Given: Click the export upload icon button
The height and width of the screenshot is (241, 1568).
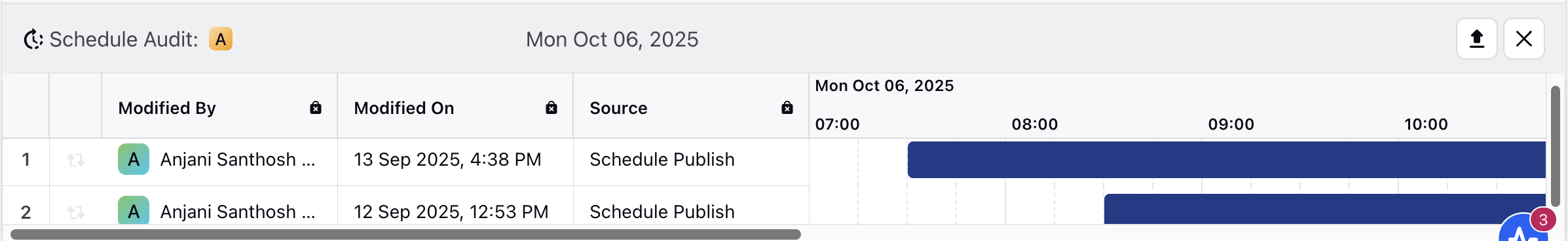Looking at the screenshot, I should [1476, 39].
